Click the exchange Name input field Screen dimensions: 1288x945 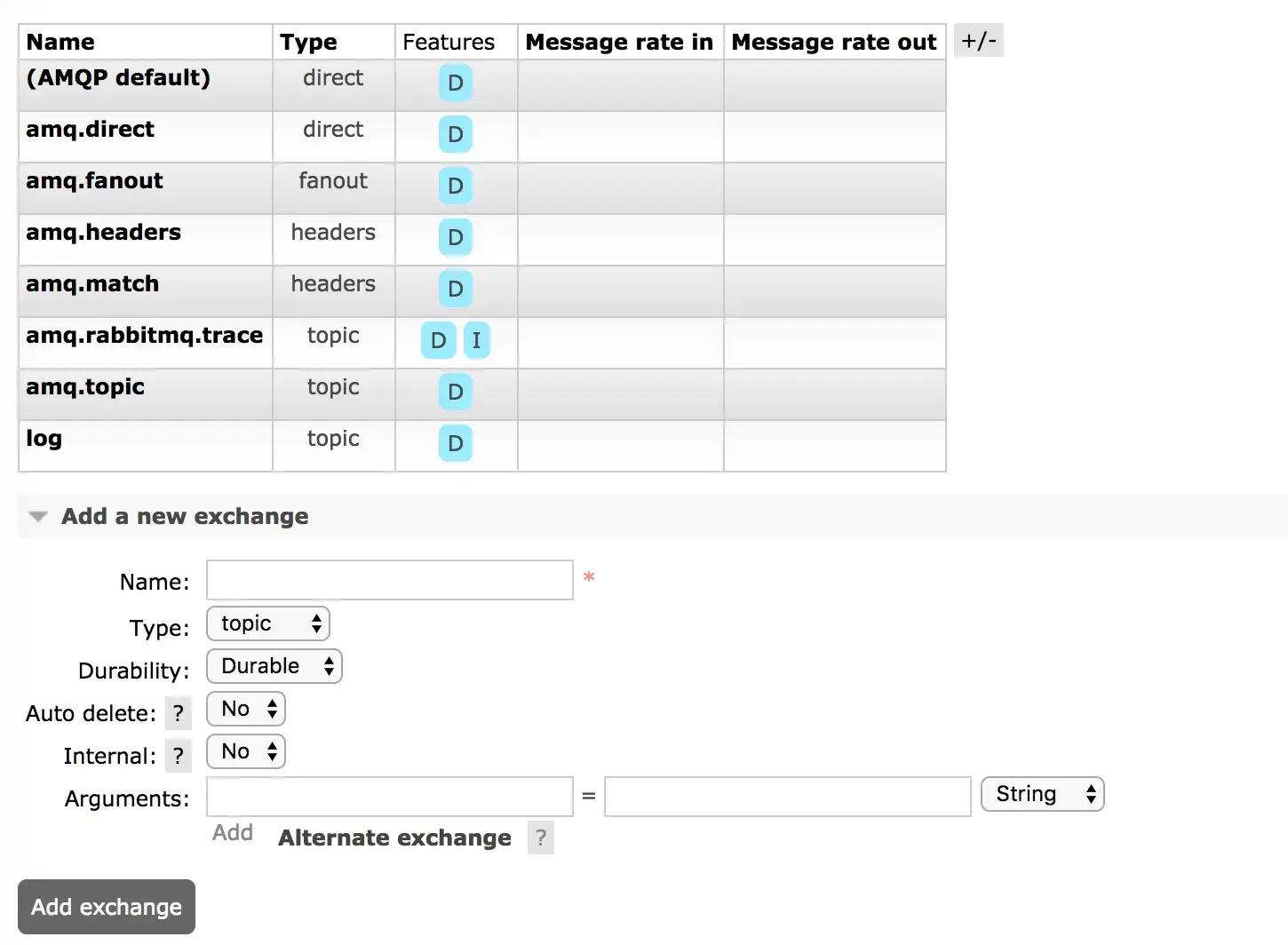[390, 580]
